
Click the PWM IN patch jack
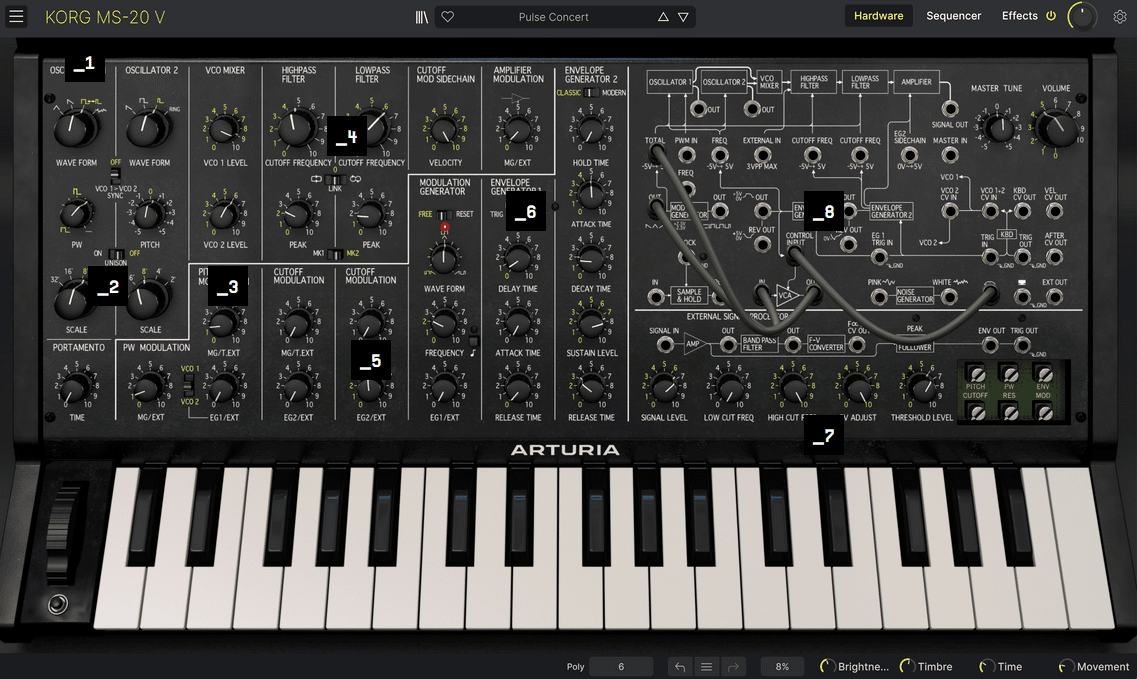coord(686,155)
